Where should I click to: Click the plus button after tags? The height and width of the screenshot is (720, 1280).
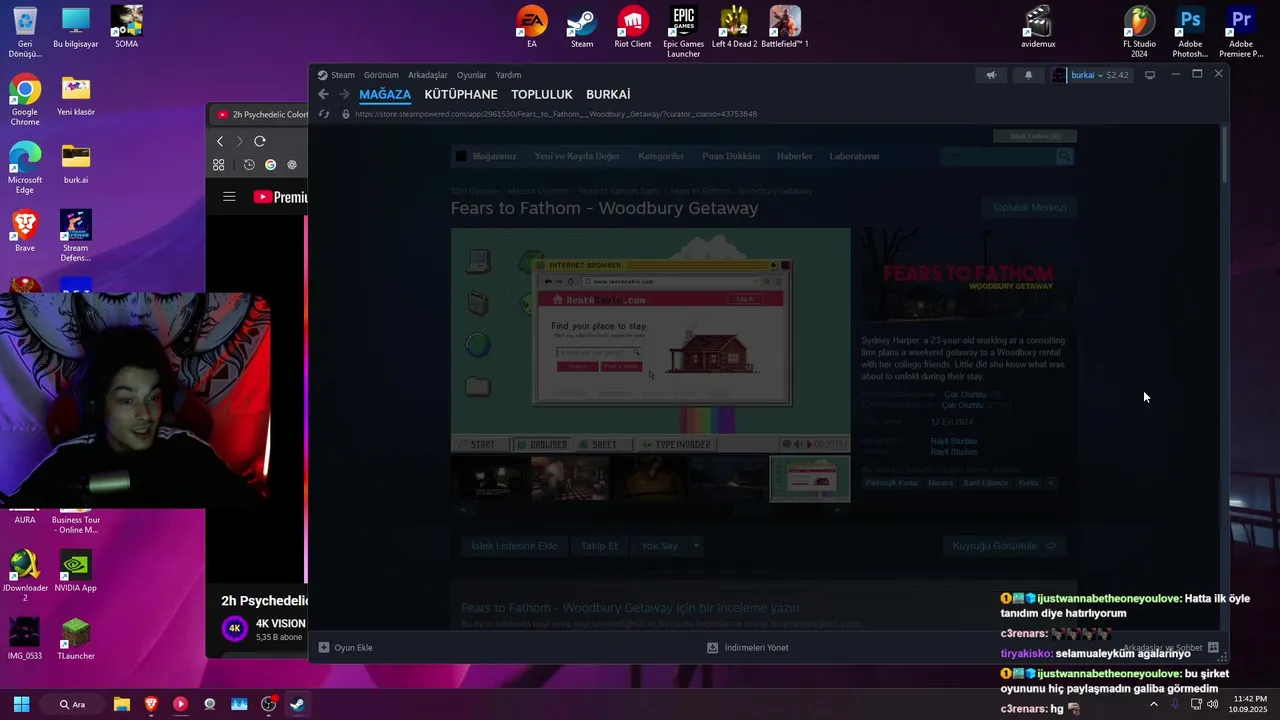1051,483
